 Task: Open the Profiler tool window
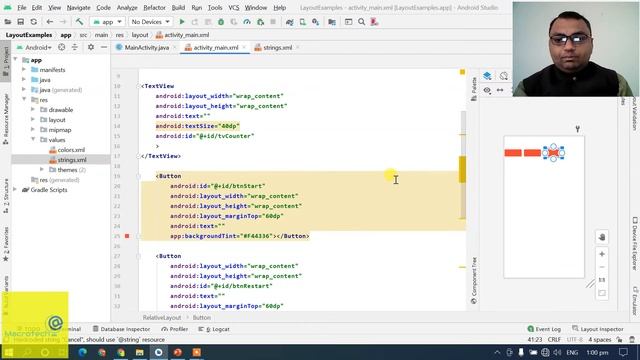(175, 329)
